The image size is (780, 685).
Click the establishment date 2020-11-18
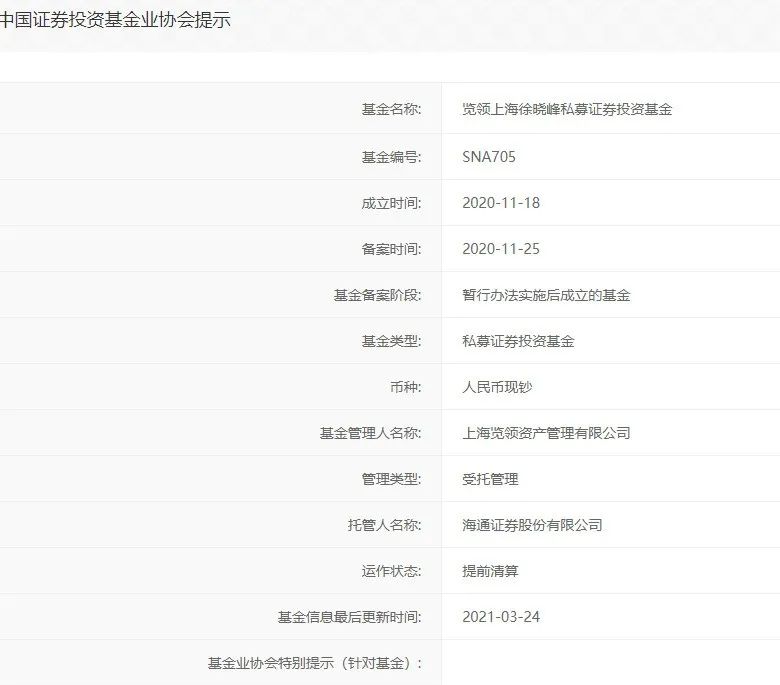click(501, 202)
